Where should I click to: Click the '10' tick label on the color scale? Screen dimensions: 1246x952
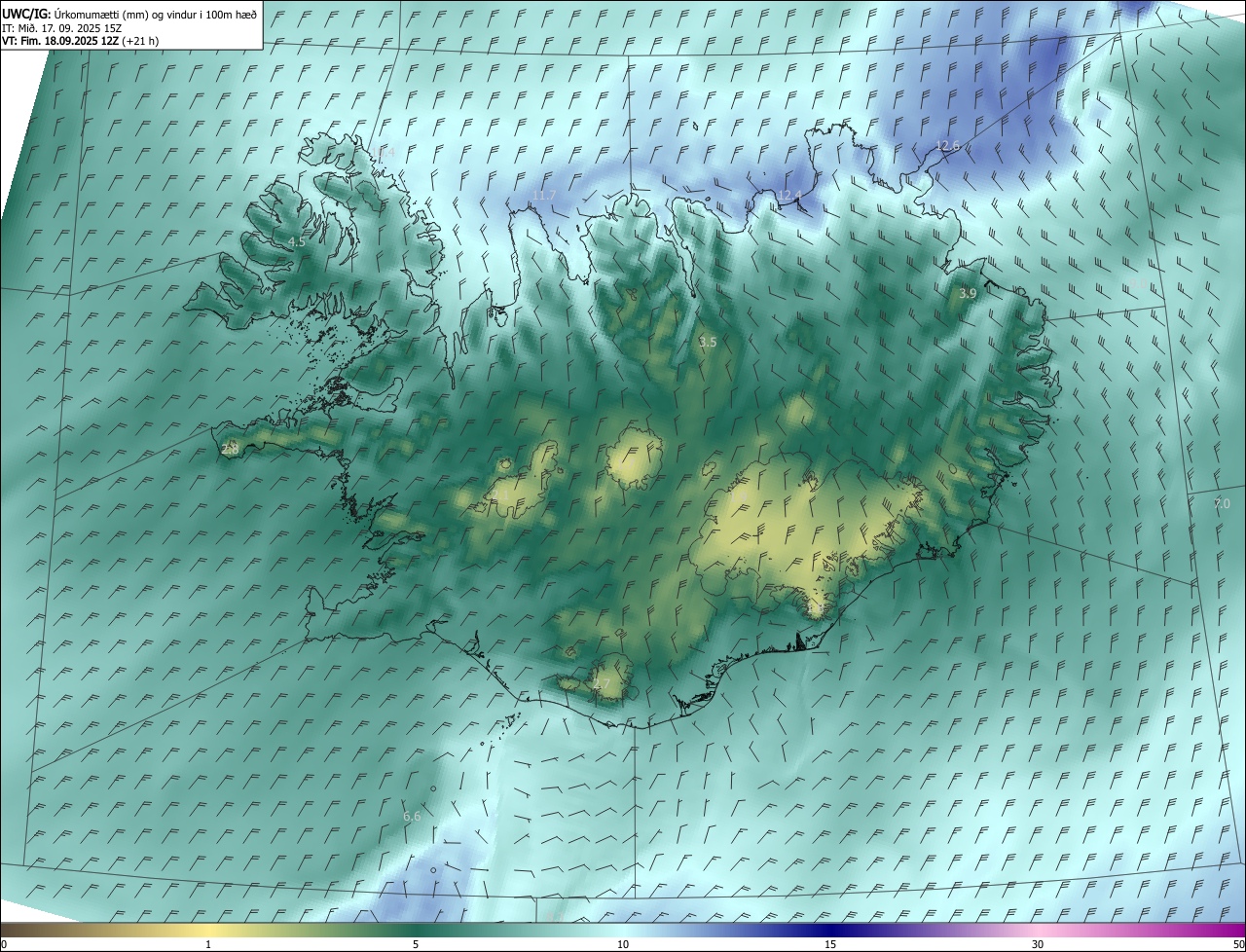pos(623,945)
